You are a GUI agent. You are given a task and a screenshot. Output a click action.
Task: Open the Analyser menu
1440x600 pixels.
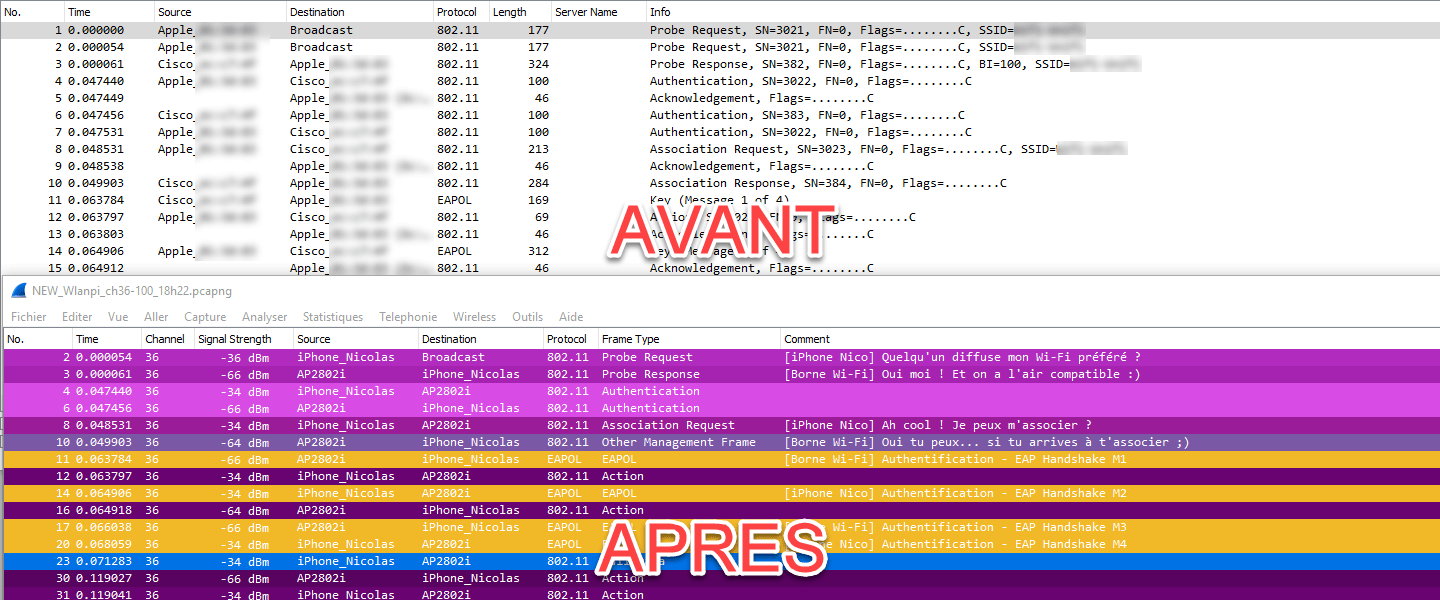click(x=264, y=317)
